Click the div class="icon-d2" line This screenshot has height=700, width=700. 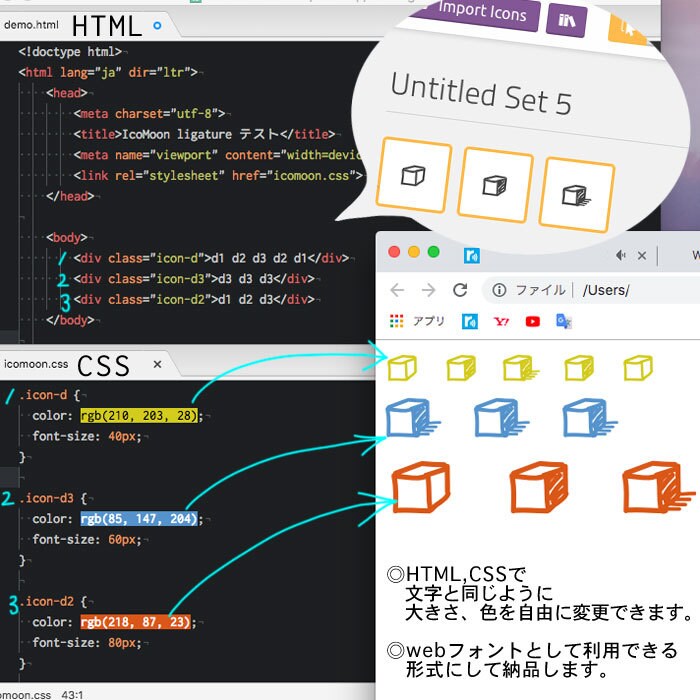pos(194,299)
